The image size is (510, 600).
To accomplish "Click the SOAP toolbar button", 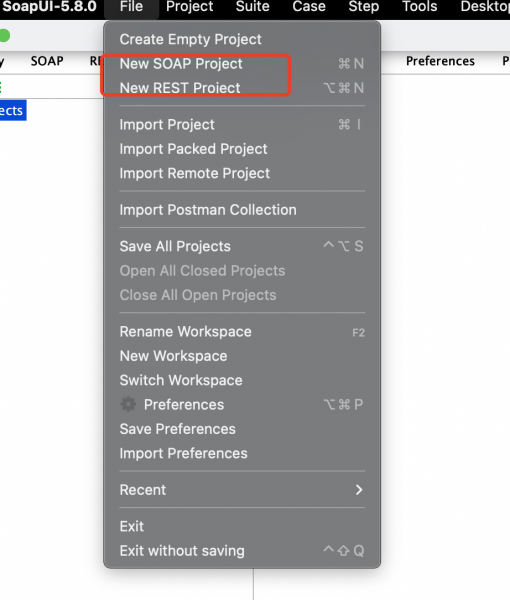I will tap(47, 61).
